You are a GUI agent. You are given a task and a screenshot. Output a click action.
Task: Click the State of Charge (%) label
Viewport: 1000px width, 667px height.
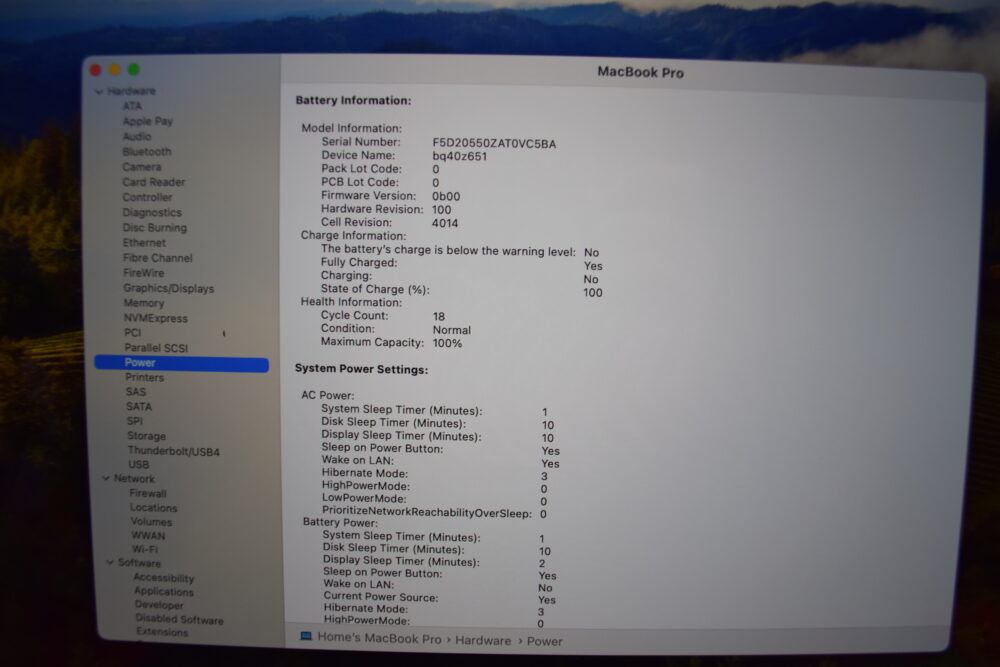click(x=375, y=290)
